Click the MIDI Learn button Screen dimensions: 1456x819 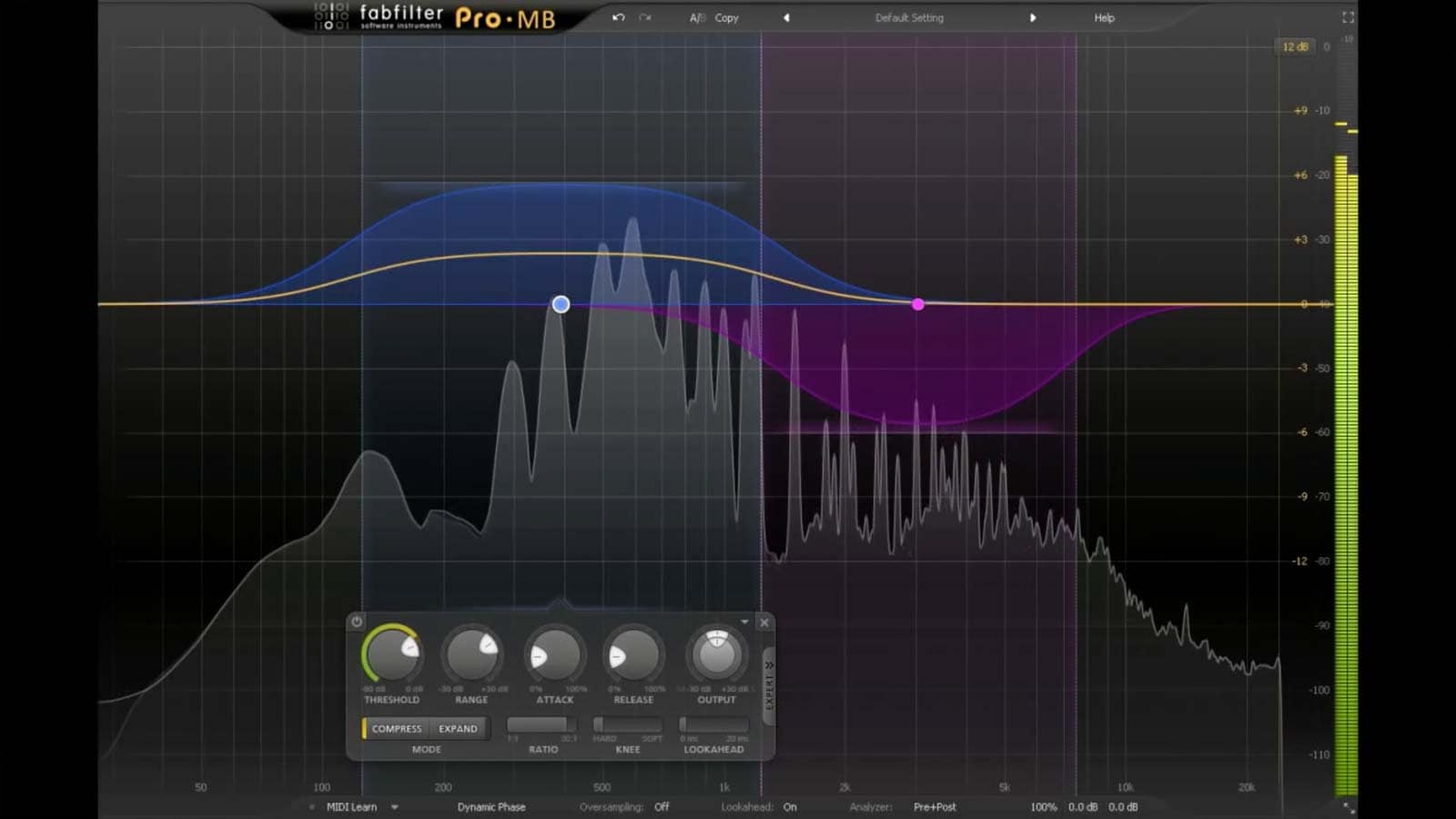tap(351, 807)
